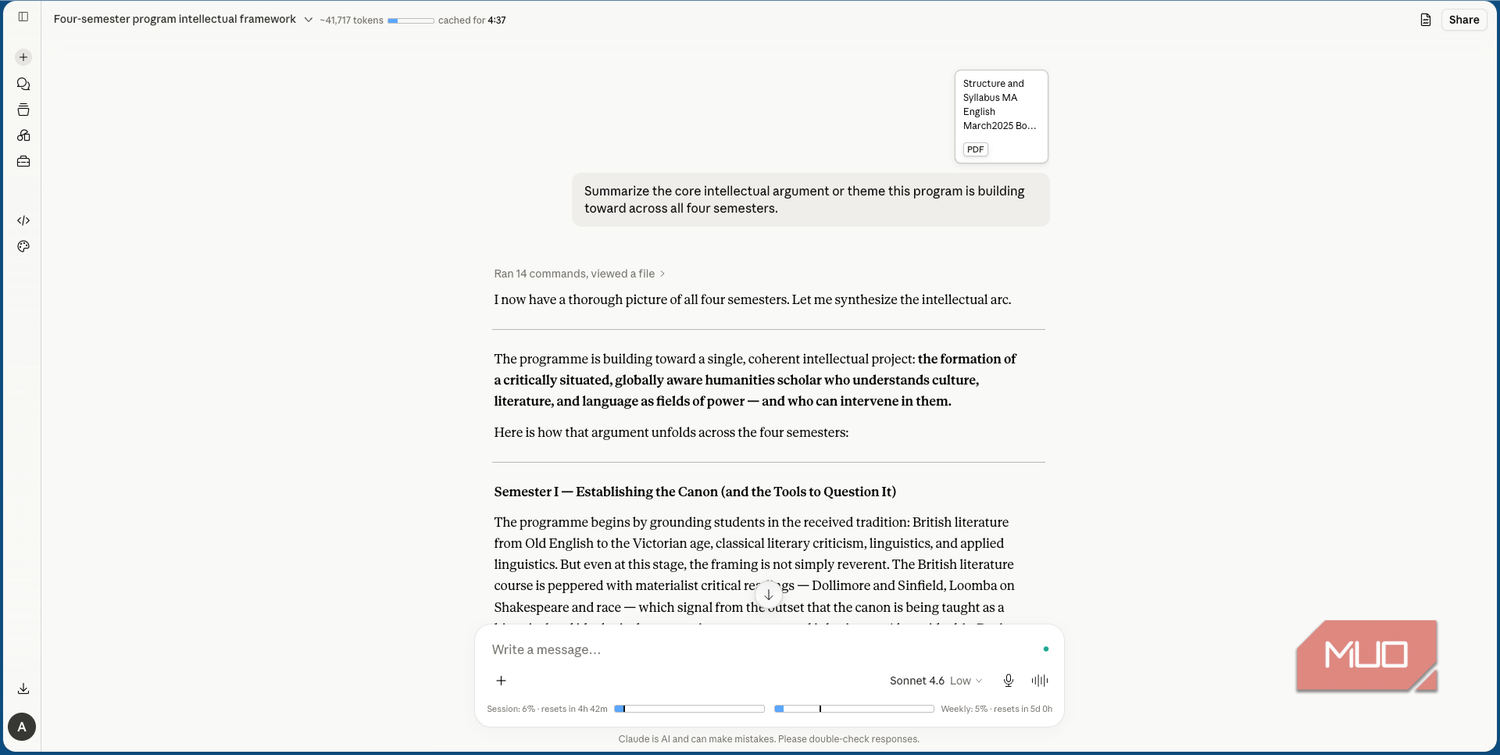Image resolution: width=1500 pixels, height=755 pixels.
Task: Open the attached Syllabus PDF thumbnail
Action: [1001, 117]
